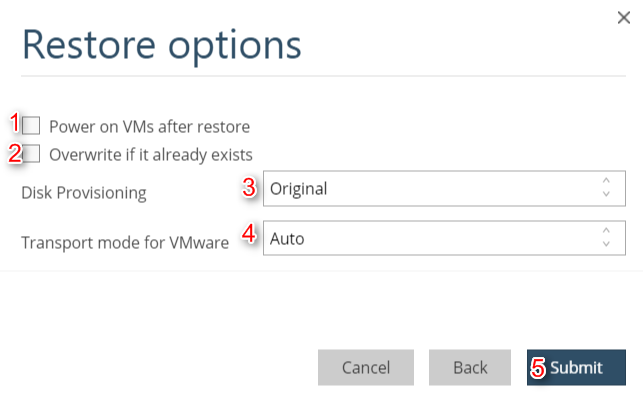Click up arrow in Disk Provisioning selector
Screen dimensions: 643x402
click(606, 181)
